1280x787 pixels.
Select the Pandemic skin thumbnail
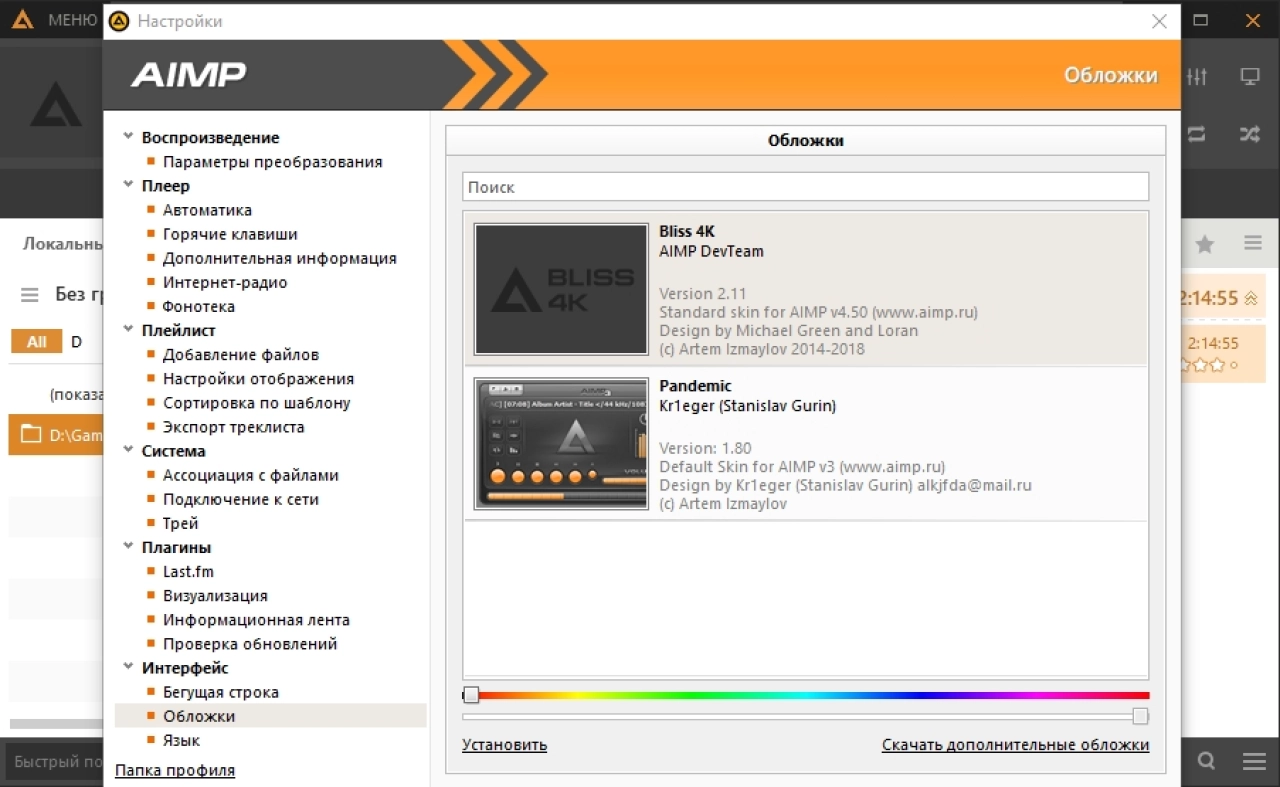coord(561,444)
